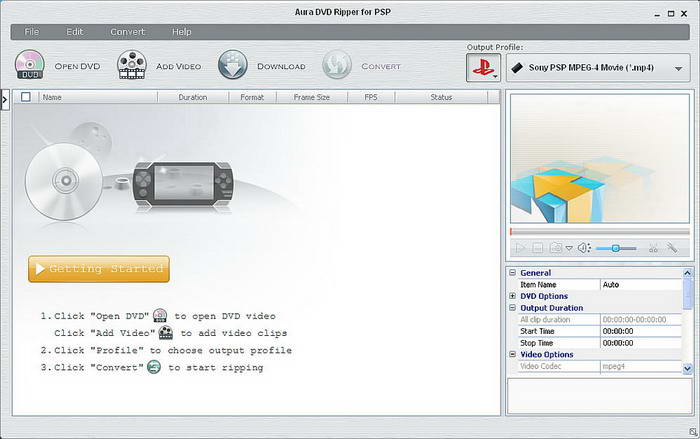Click the small Convert icon in instructions
Screen dimensions: 700x439
154,367
